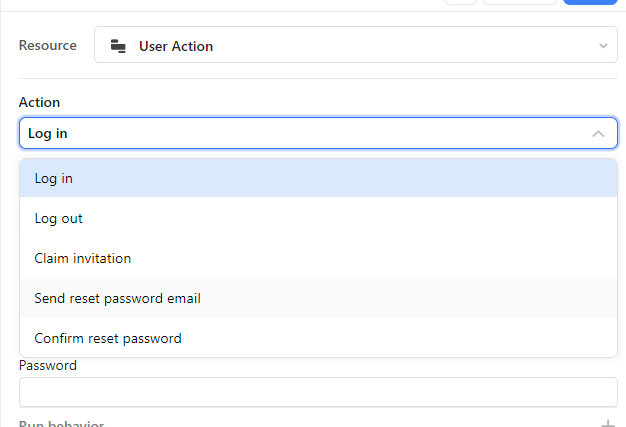The image size is (626, 427).
Task: Click the small outlined button at top
Action: tap(460, 2)
